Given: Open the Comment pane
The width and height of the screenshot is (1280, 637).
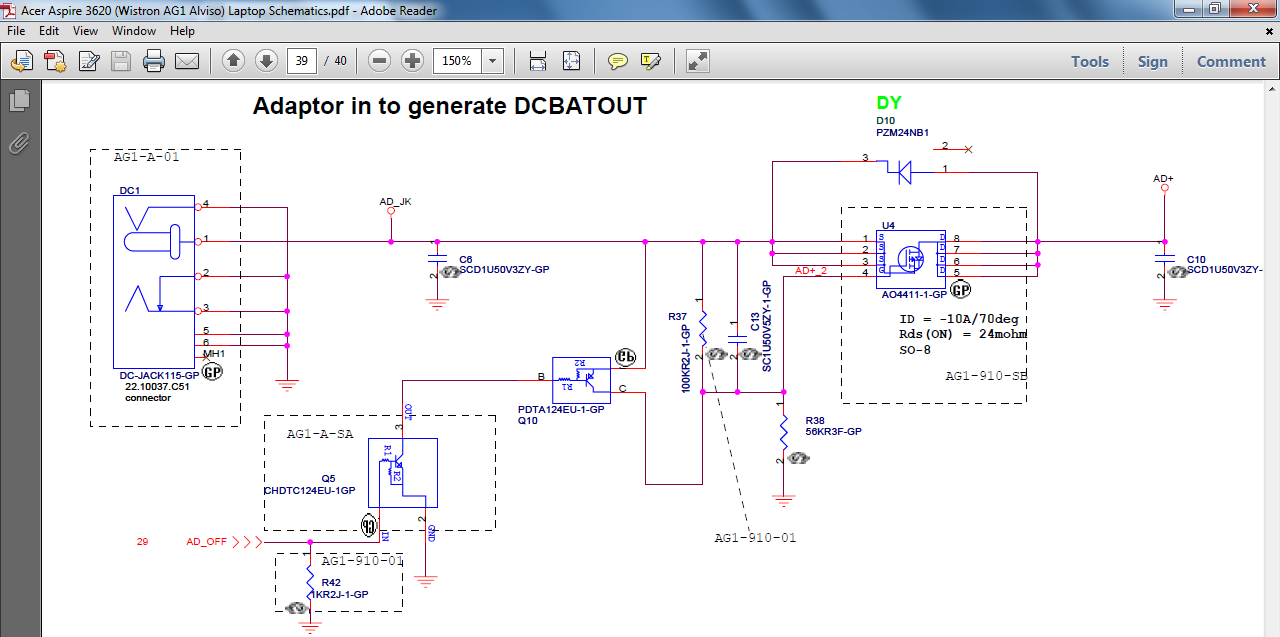Looking at the screenshot, I should pos(1231,61).
